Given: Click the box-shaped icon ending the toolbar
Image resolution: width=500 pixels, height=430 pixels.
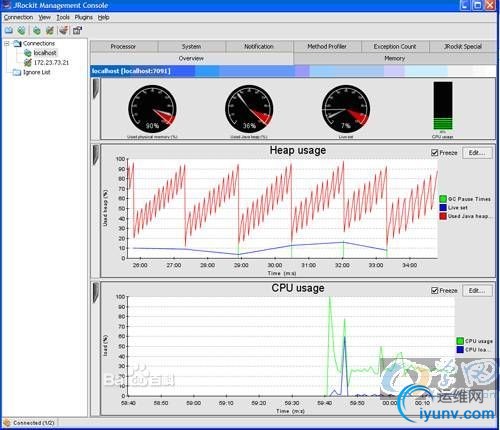Looking at the screenshot, I should pyautogui.click(x=77, y=31).
